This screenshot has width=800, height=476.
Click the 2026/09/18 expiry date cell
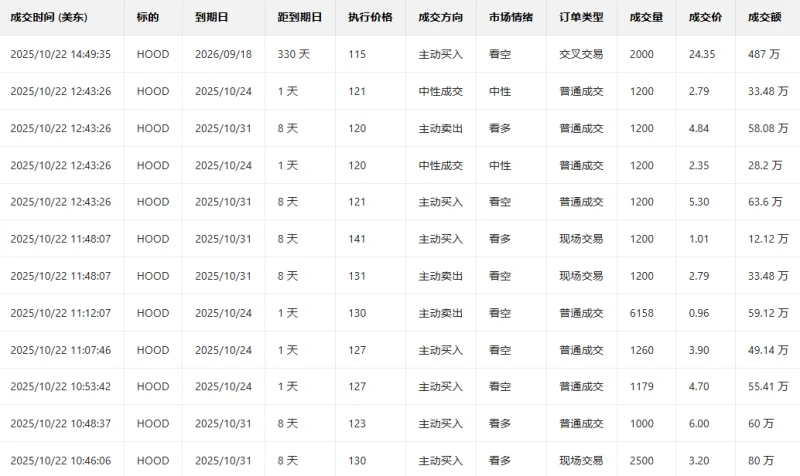(221, 54)
